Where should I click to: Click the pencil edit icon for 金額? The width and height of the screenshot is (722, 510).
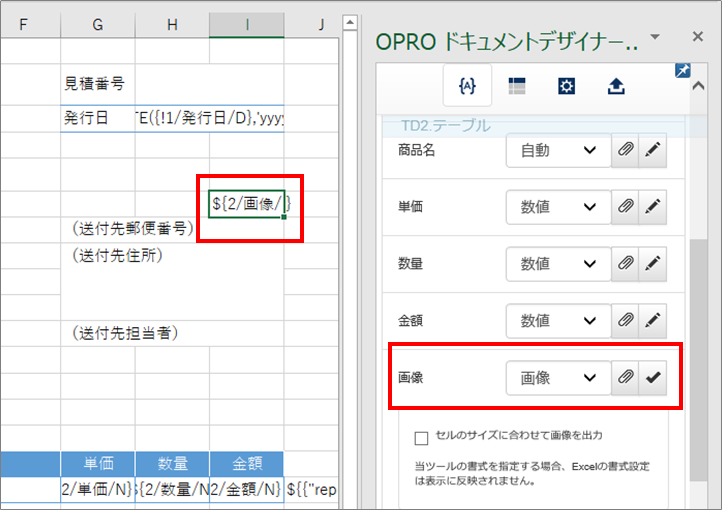(652, 321)
